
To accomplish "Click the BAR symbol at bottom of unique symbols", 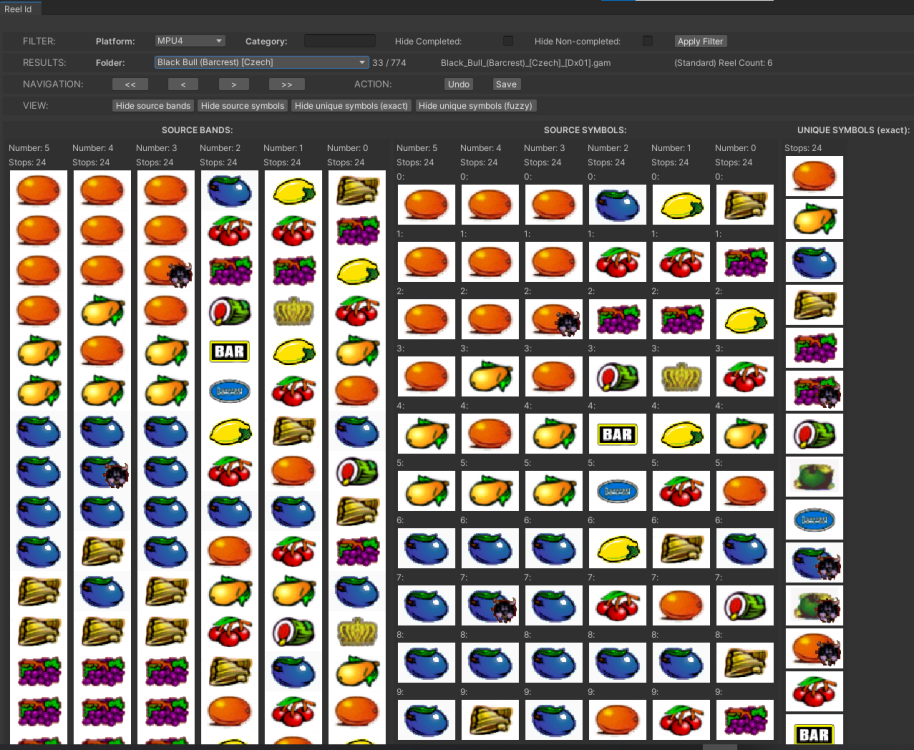I will [813, 735].
